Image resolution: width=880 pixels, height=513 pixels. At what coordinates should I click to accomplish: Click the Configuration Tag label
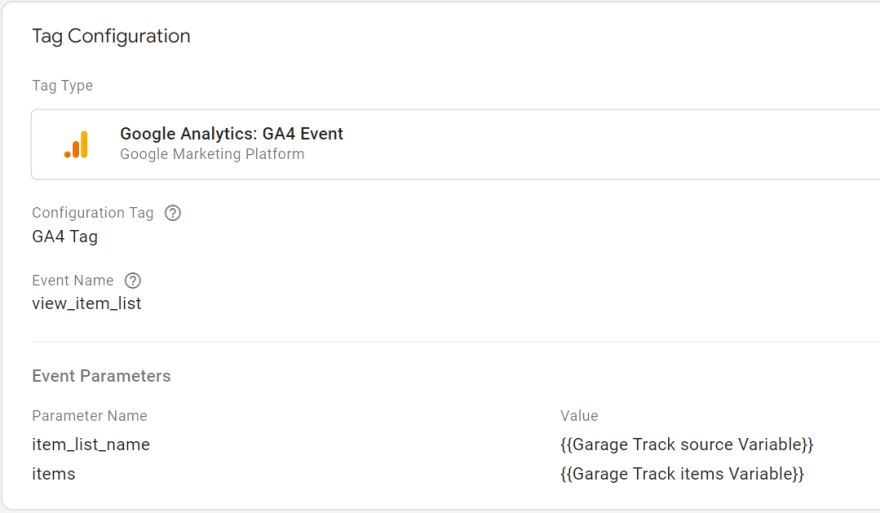(x=93, y=213)
